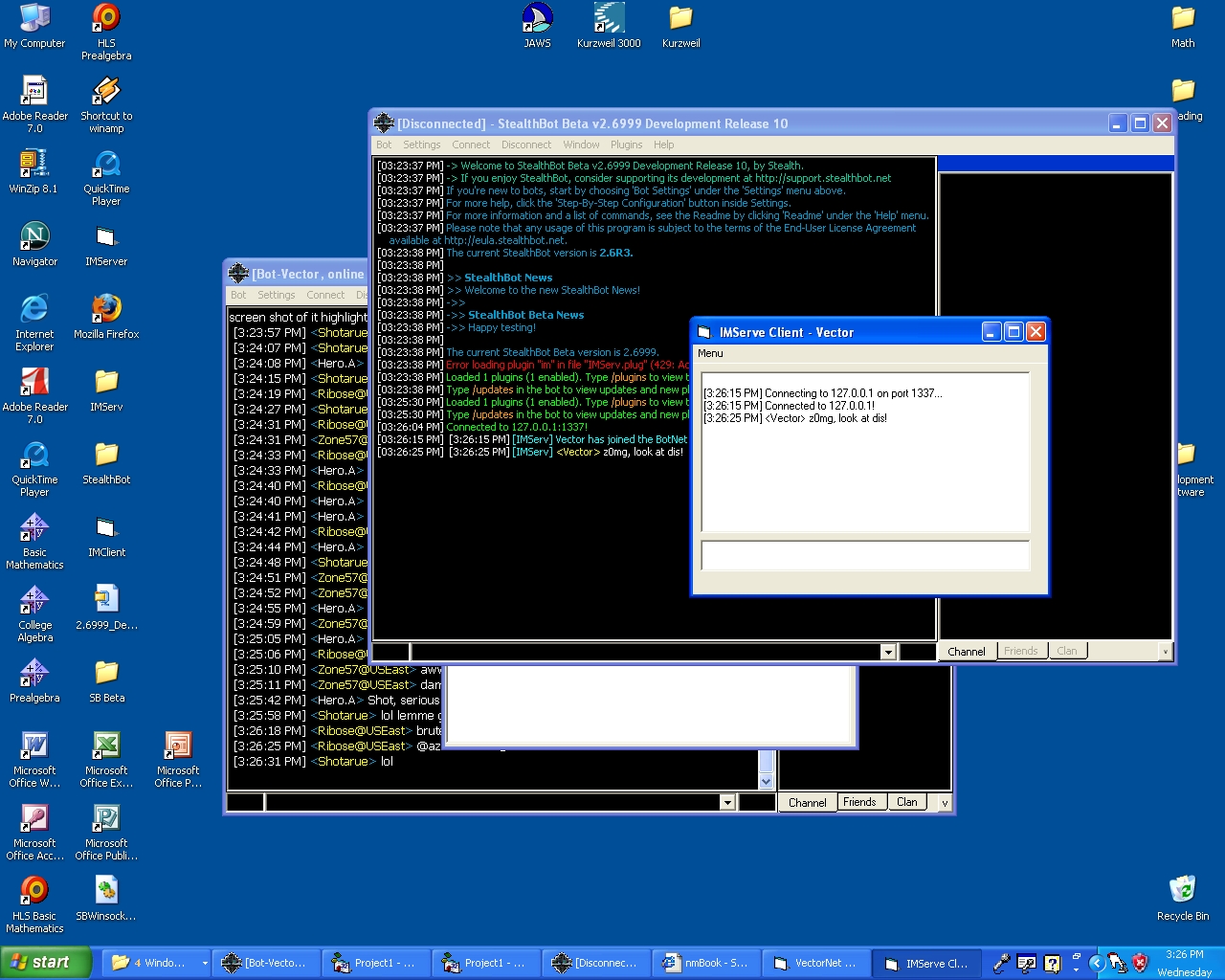Viewport: 1225px width, 980px height.
Task: Select Friends tab in StealthBot Beta window
Action: point(1021,651)
